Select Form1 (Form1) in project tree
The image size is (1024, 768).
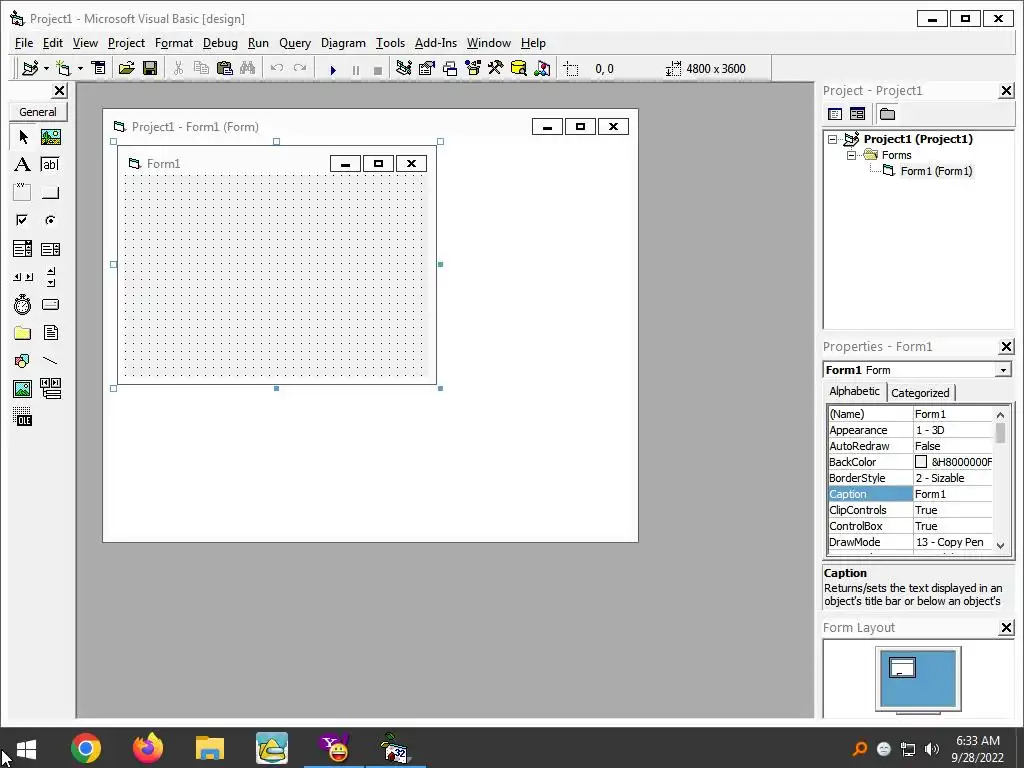(x=936, y=171)
